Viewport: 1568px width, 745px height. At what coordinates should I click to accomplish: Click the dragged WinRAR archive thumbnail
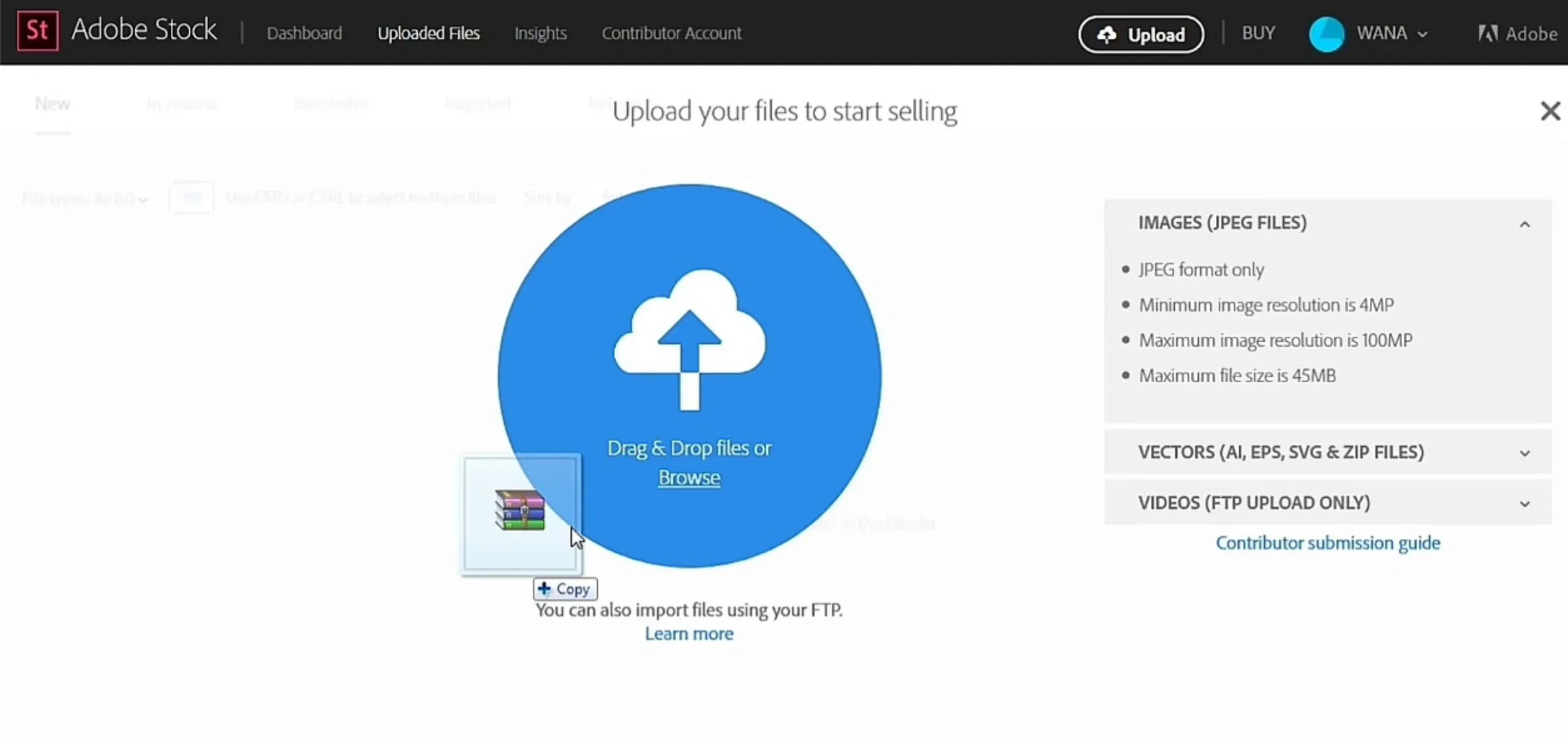pos(520,511)
